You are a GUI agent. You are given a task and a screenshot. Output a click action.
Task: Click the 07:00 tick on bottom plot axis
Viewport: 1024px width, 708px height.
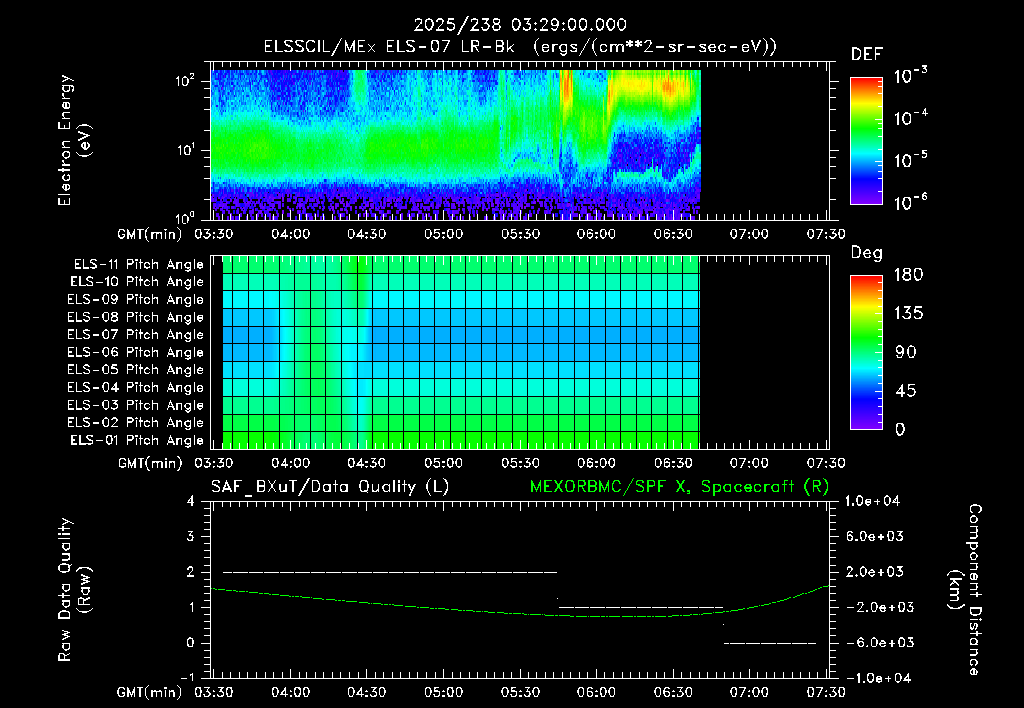(x=749, y=692)
